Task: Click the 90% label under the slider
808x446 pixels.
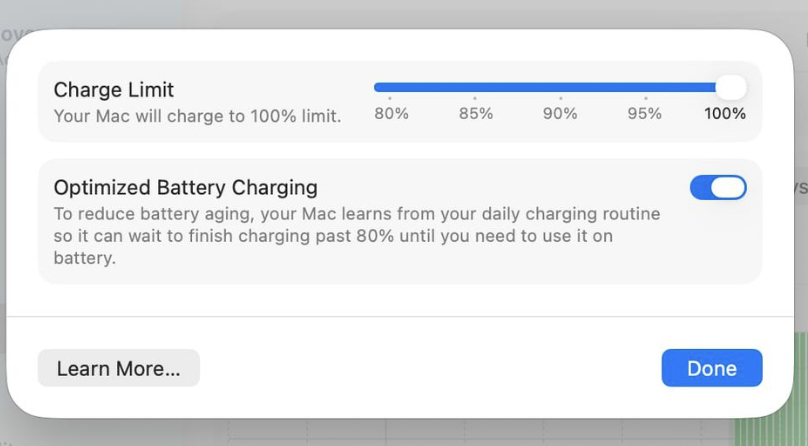Action: [560, 114]
